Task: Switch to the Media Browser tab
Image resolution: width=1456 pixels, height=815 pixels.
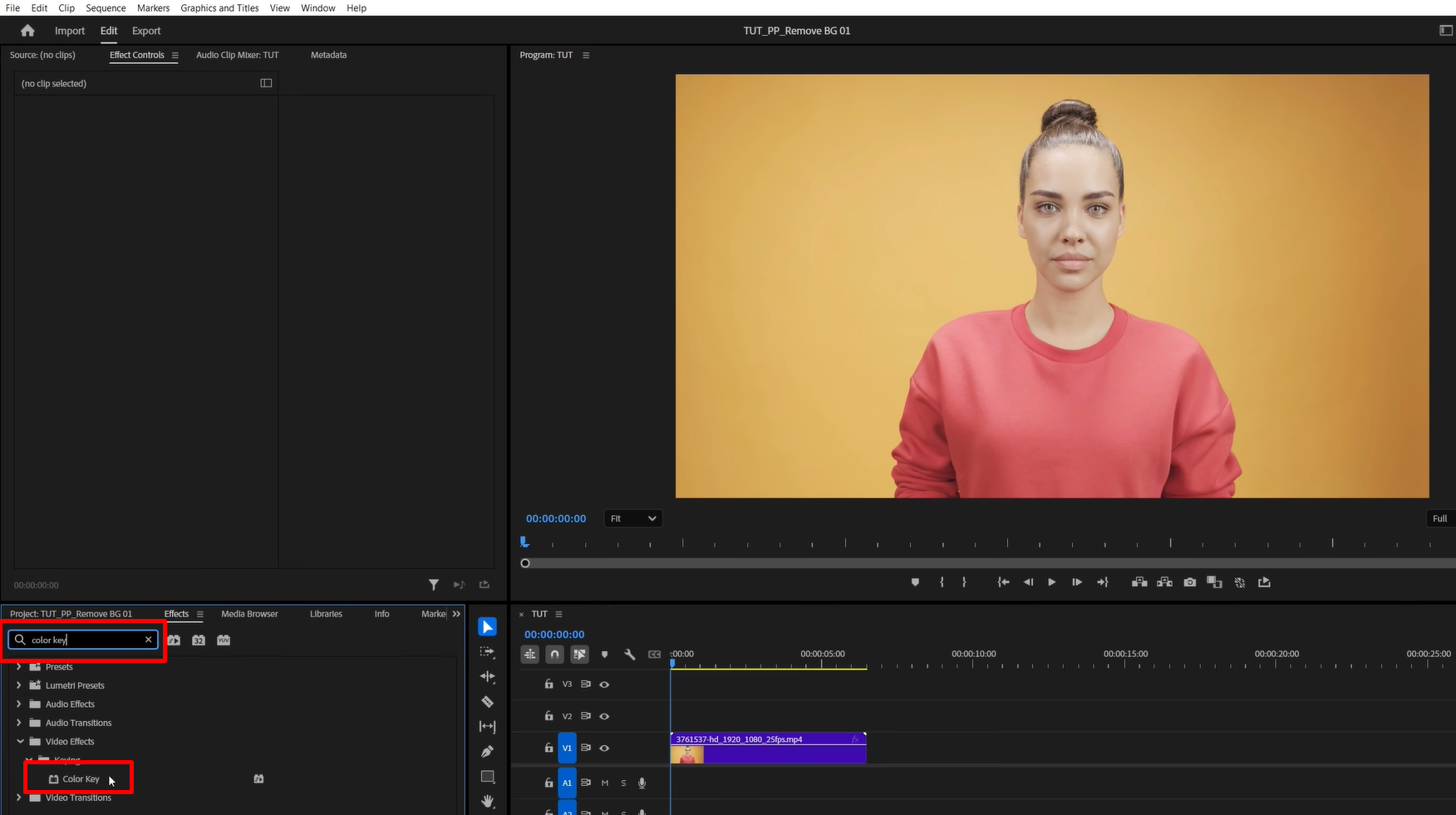Action: click(248, 614)
